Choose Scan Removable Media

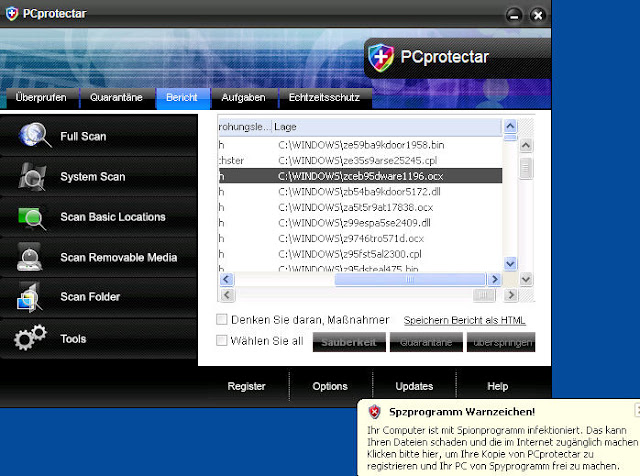(99, 257)
